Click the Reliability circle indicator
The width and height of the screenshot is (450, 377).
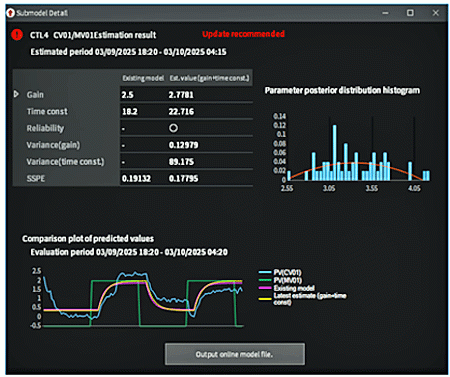coord(173,128)
